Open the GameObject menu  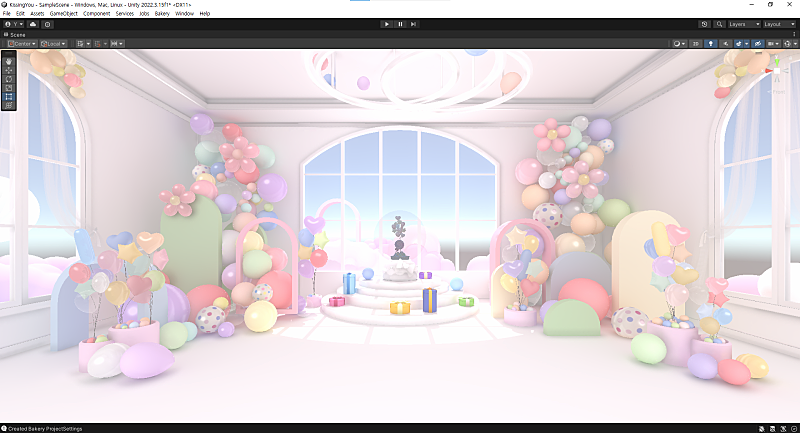[63, 13]
